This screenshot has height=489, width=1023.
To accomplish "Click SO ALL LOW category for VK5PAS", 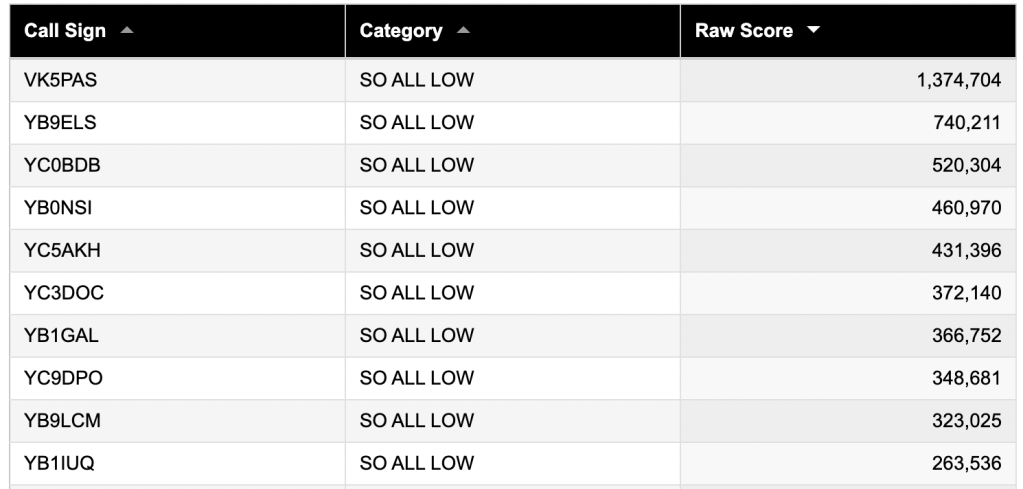I will point(416,81).
